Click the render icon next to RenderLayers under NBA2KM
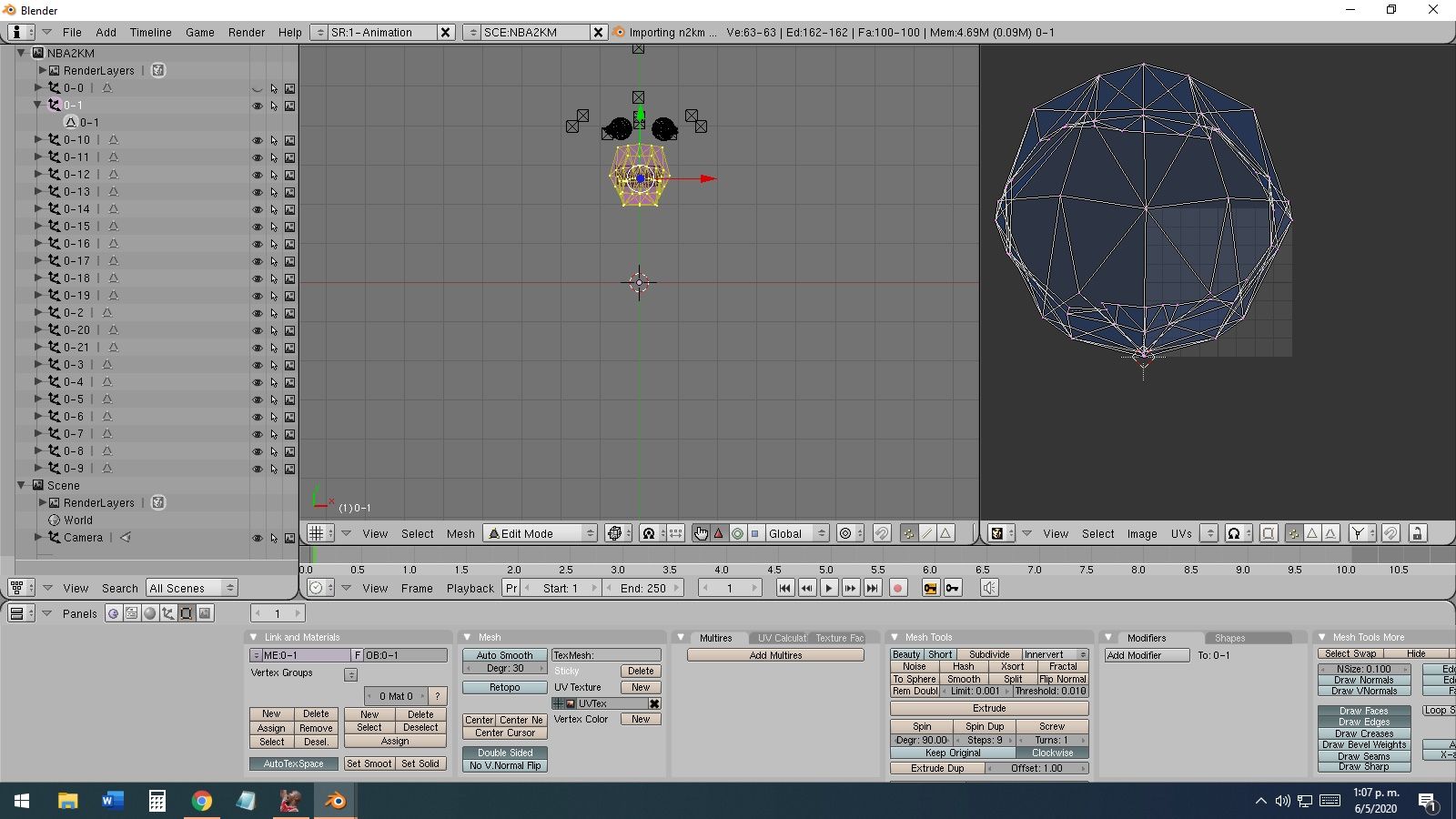Viewport: 1456px width, 819px height. click(158, 70)
